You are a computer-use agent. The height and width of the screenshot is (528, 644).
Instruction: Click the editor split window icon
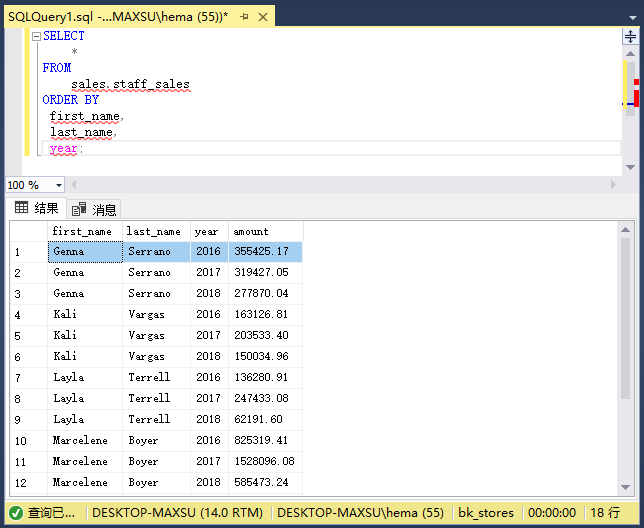click(630, 37)
